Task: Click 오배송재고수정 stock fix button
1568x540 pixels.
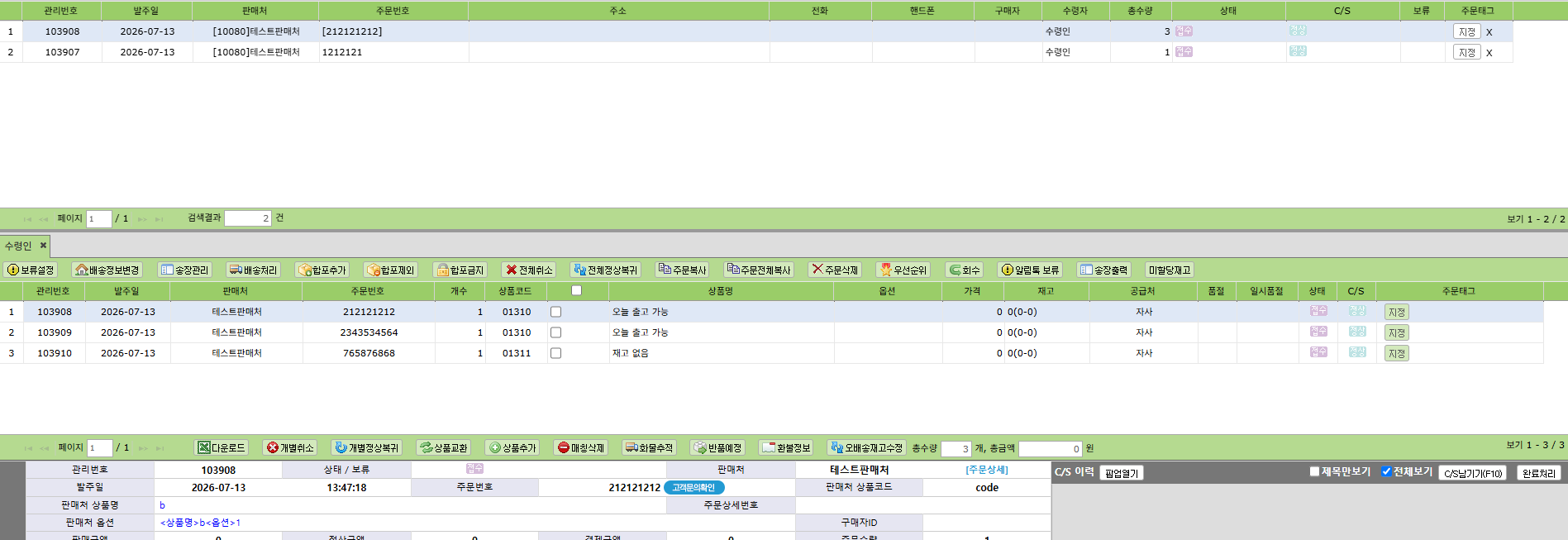Action: click(867, 447)
